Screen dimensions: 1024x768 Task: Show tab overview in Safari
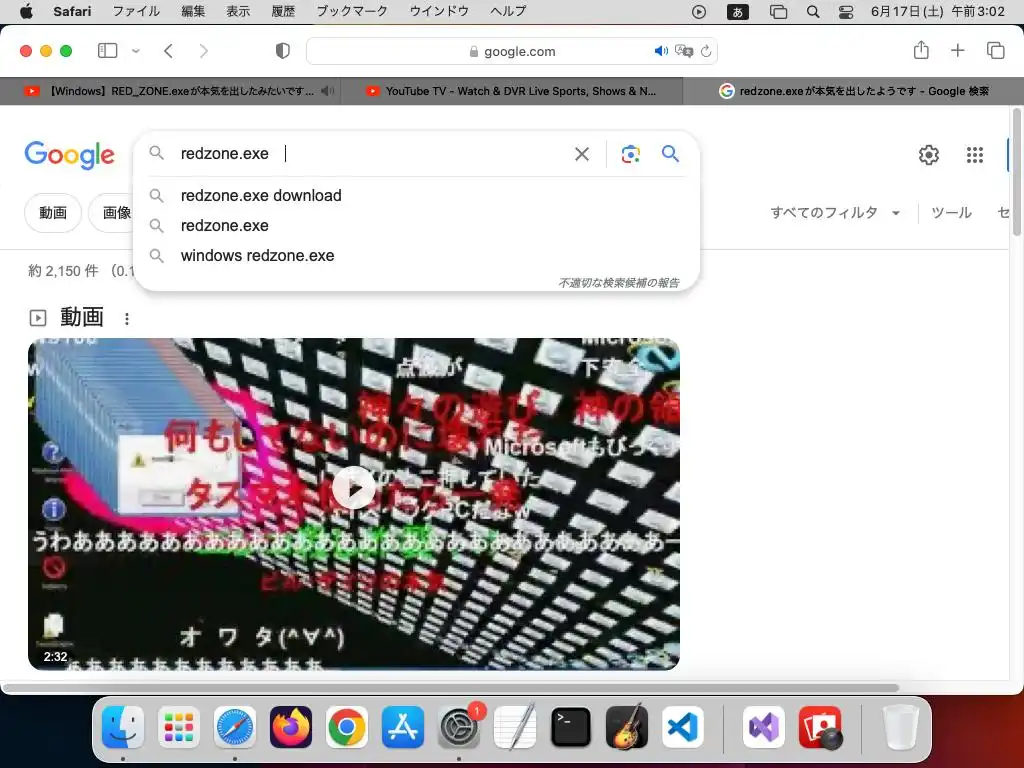pos(995,50)
